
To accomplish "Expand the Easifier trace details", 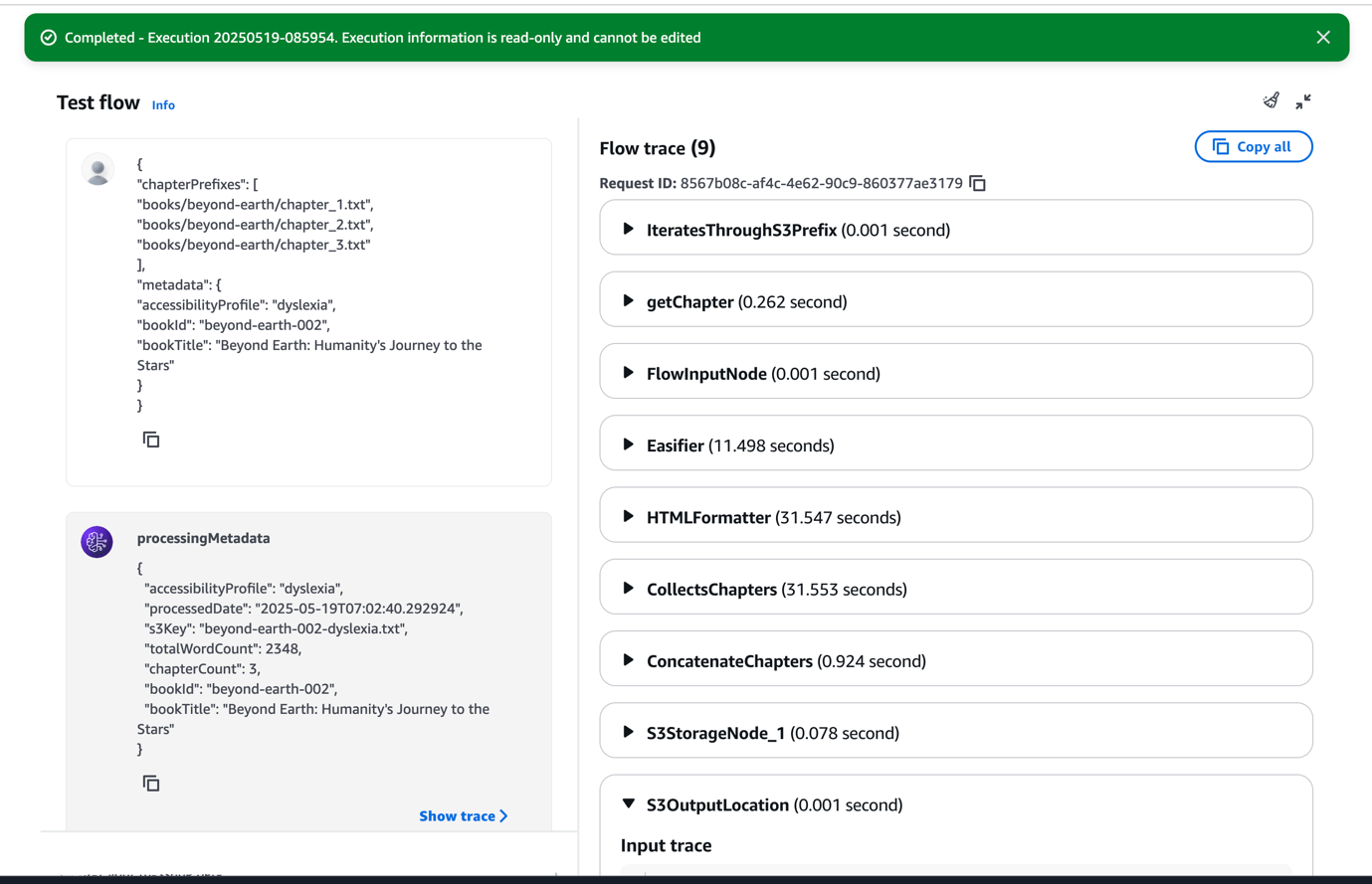I will coord(628,444).
